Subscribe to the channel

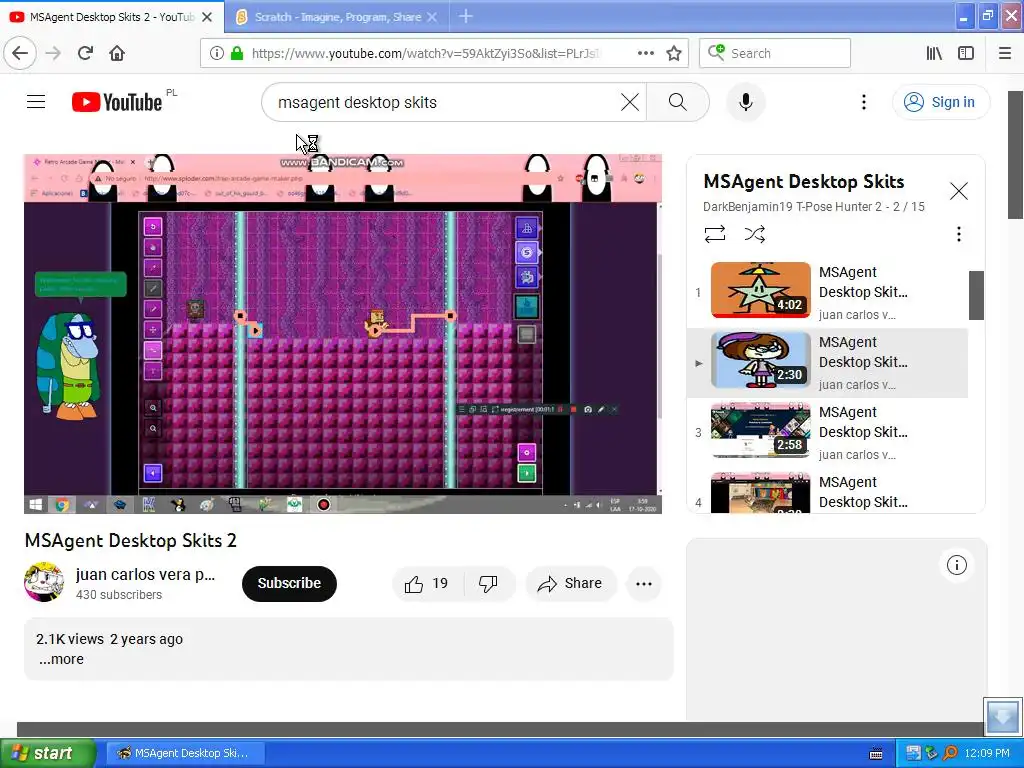289,583
